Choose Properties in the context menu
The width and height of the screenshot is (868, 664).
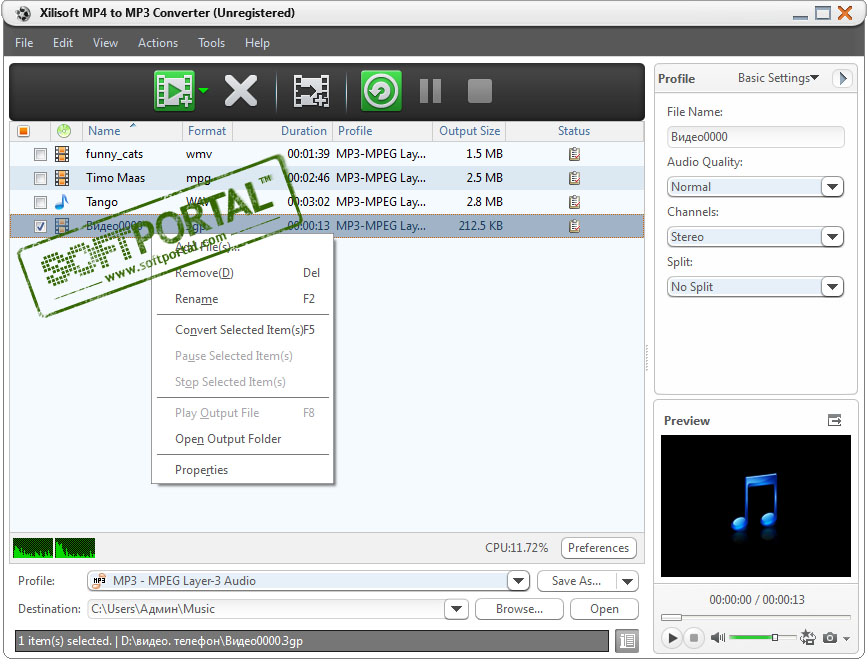tap(243, 470)
